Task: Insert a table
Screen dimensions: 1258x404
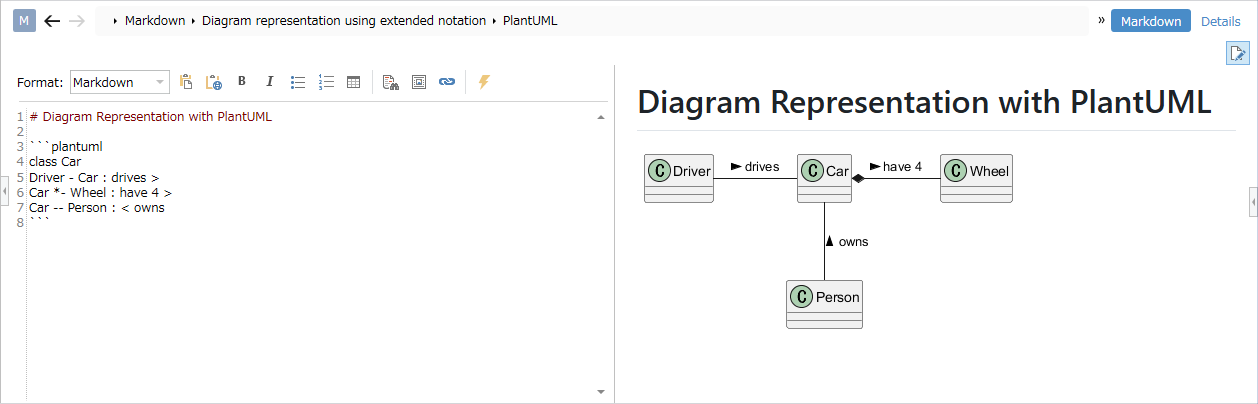Action: click(x=353, y=82)
